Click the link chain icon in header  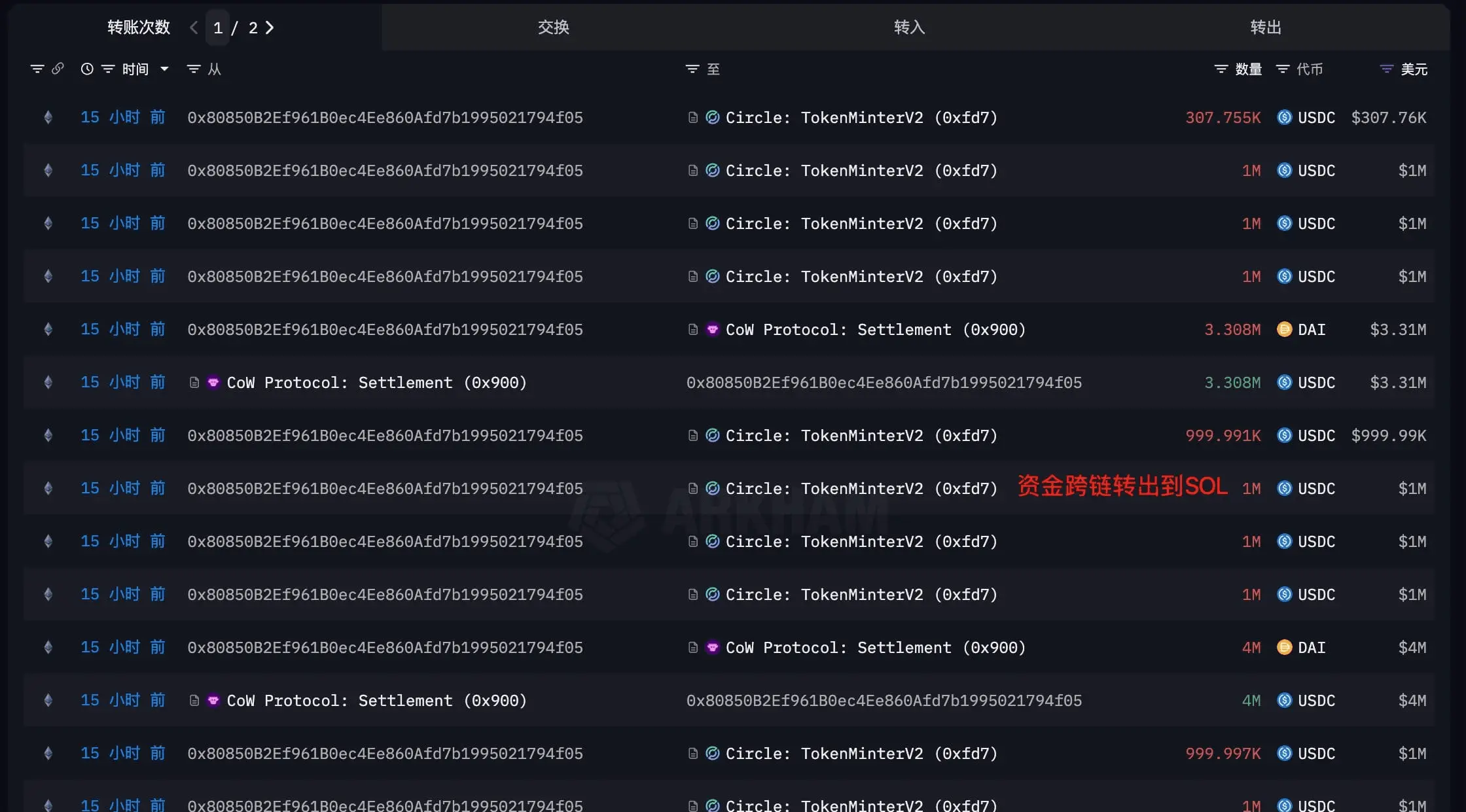pos(58,69)
